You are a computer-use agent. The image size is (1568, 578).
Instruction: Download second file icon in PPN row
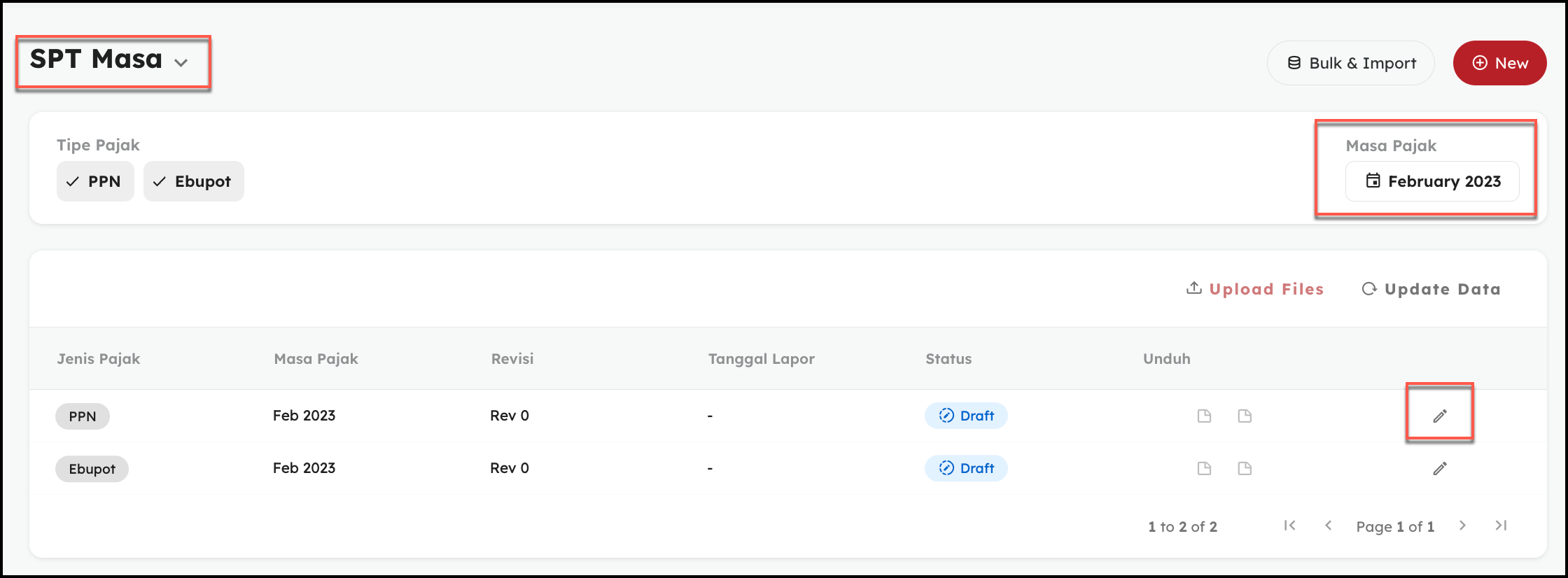point(1245,416)
